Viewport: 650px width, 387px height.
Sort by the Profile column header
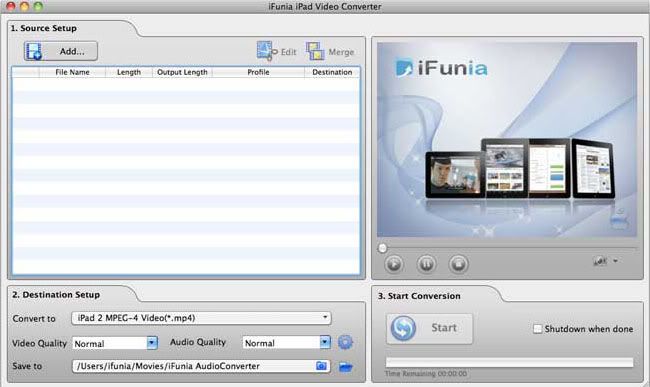click(258, 72)
